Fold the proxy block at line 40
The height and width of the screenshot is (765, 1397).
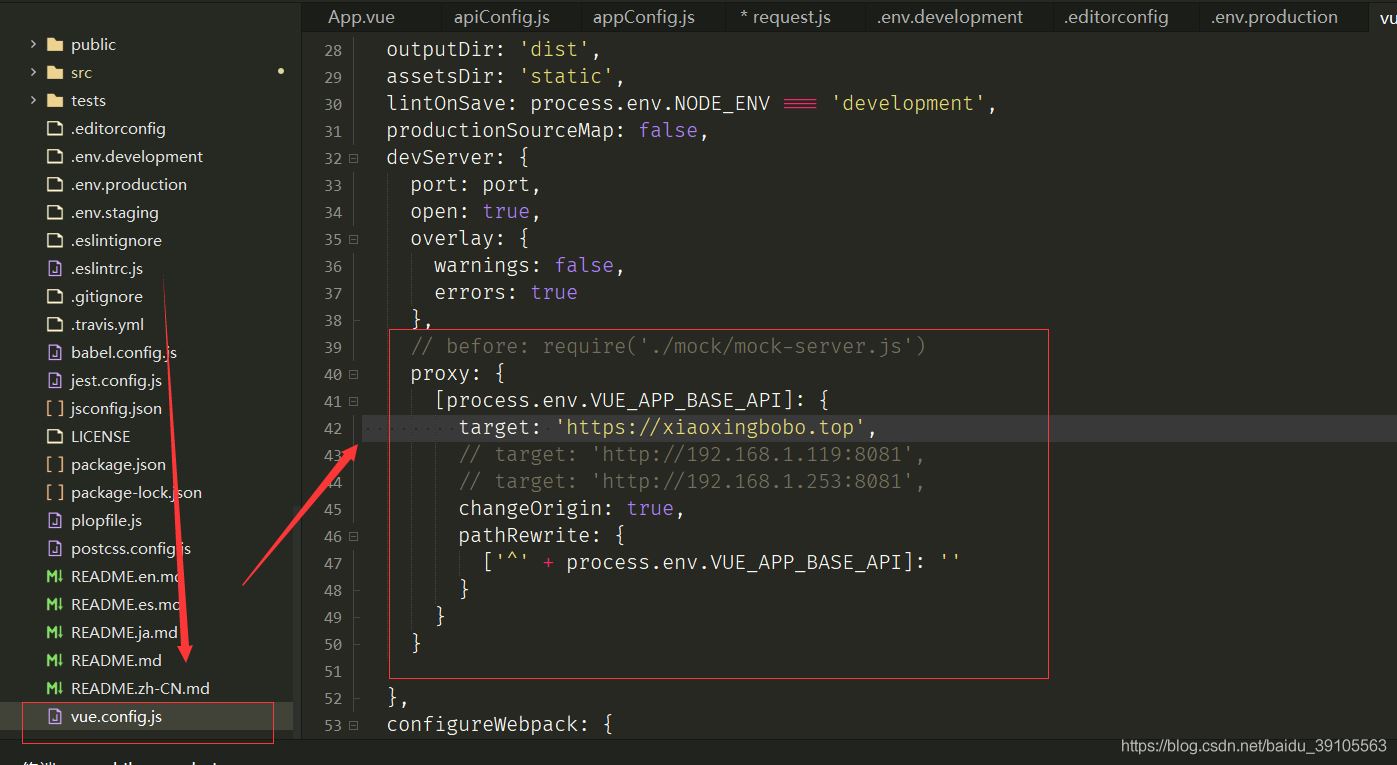(354, 374)
